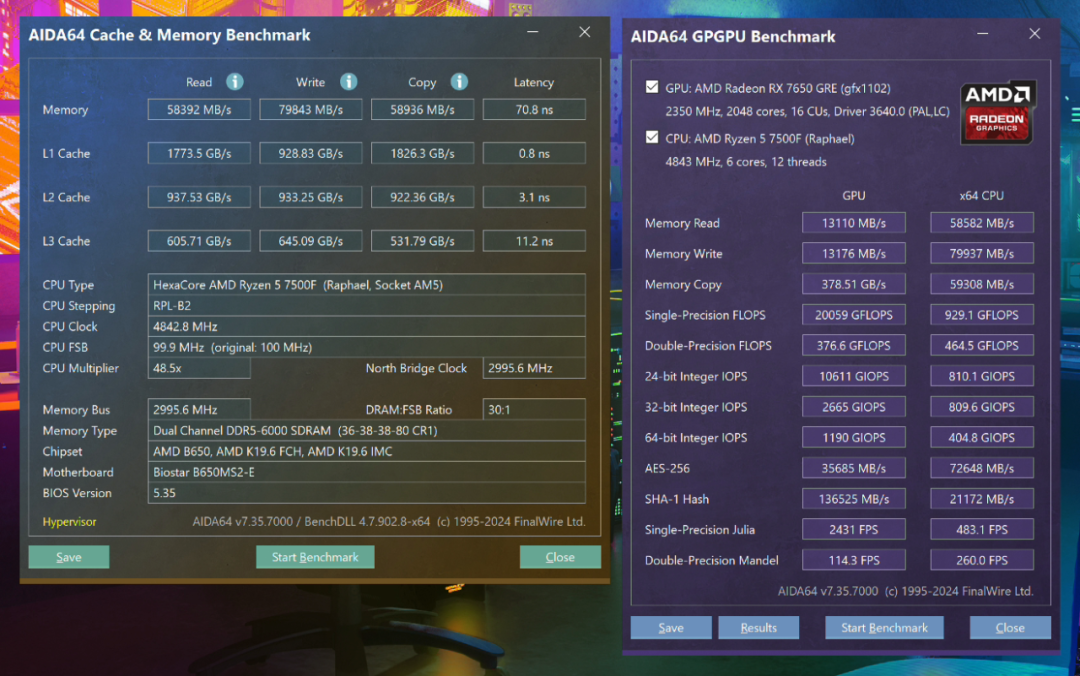
Task: Select GPU Single-Precision 20059 GFLOPS
Action: coord(853,315)
